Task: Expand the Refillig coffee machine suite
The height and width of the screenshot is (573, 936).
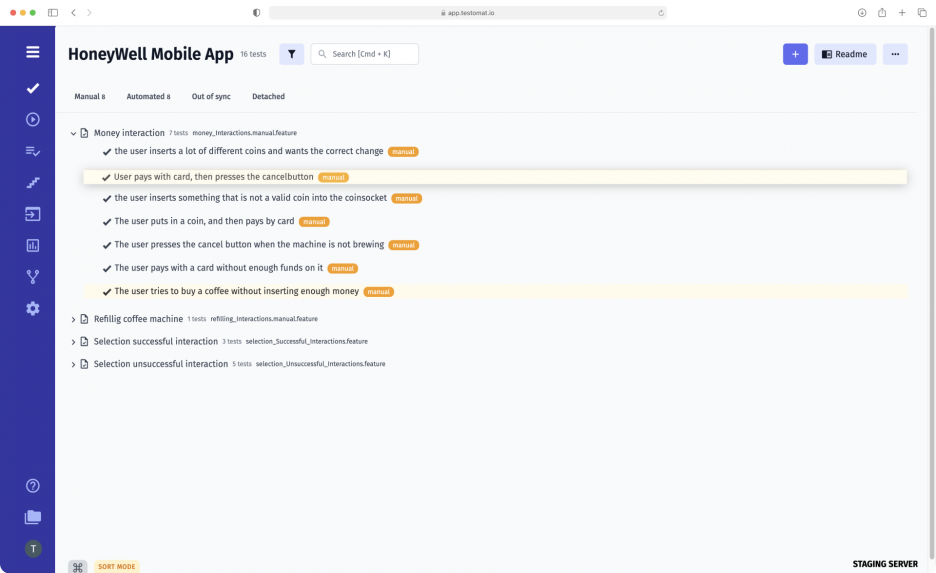Action: [73, 319]
